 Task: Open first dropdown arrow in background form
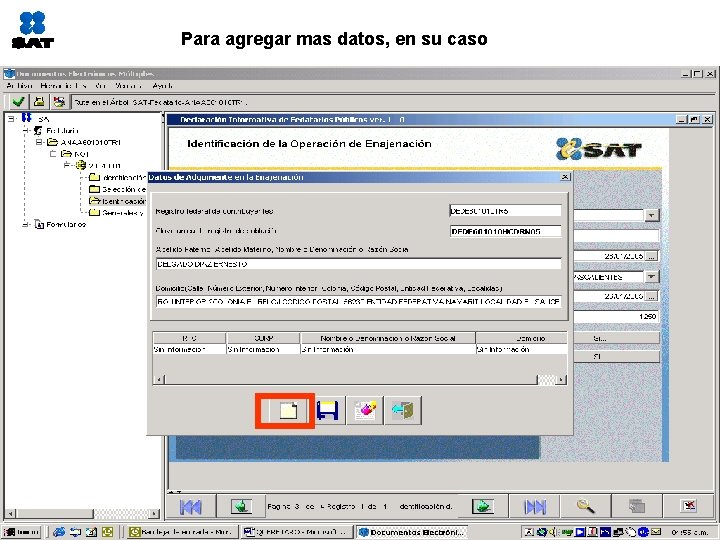click(x=652, y=215)
